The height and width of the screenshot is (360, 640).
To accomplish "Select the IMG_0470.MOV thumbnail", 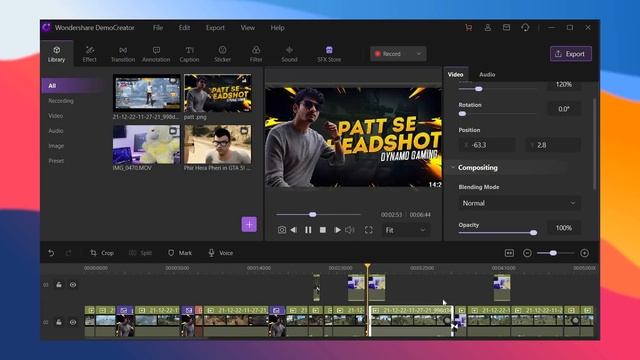I will tap(147, 144).
